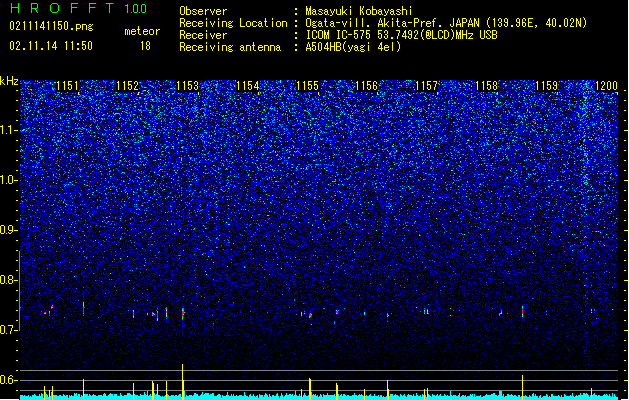
Task: Click the 1153 time marker
Action: tap(187, 86)
